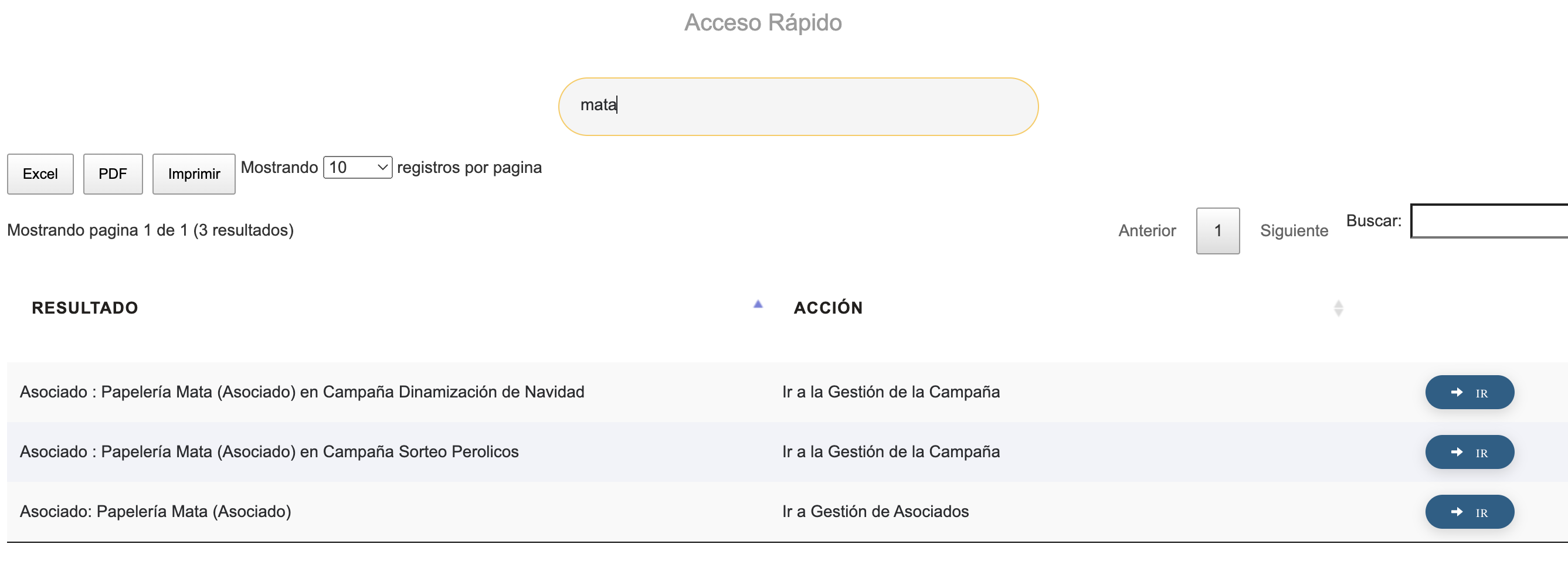Sort by the Resultado column arrow
The image size is (1568, 578).
pos(758,305)
